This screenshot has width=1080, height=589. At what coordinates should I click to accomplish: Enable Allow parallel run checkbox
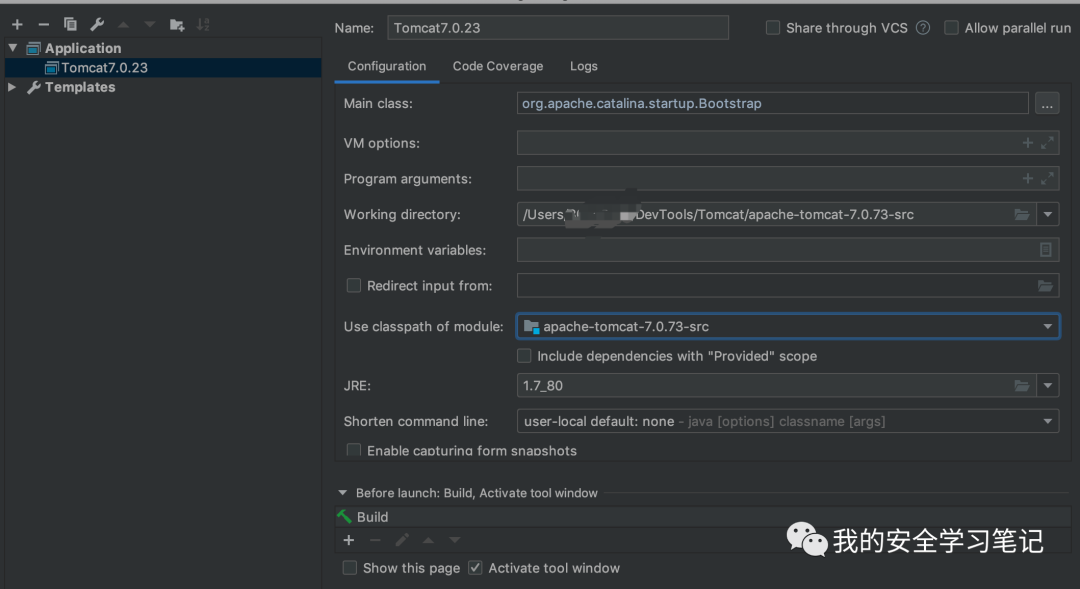[x=951, y=28]
